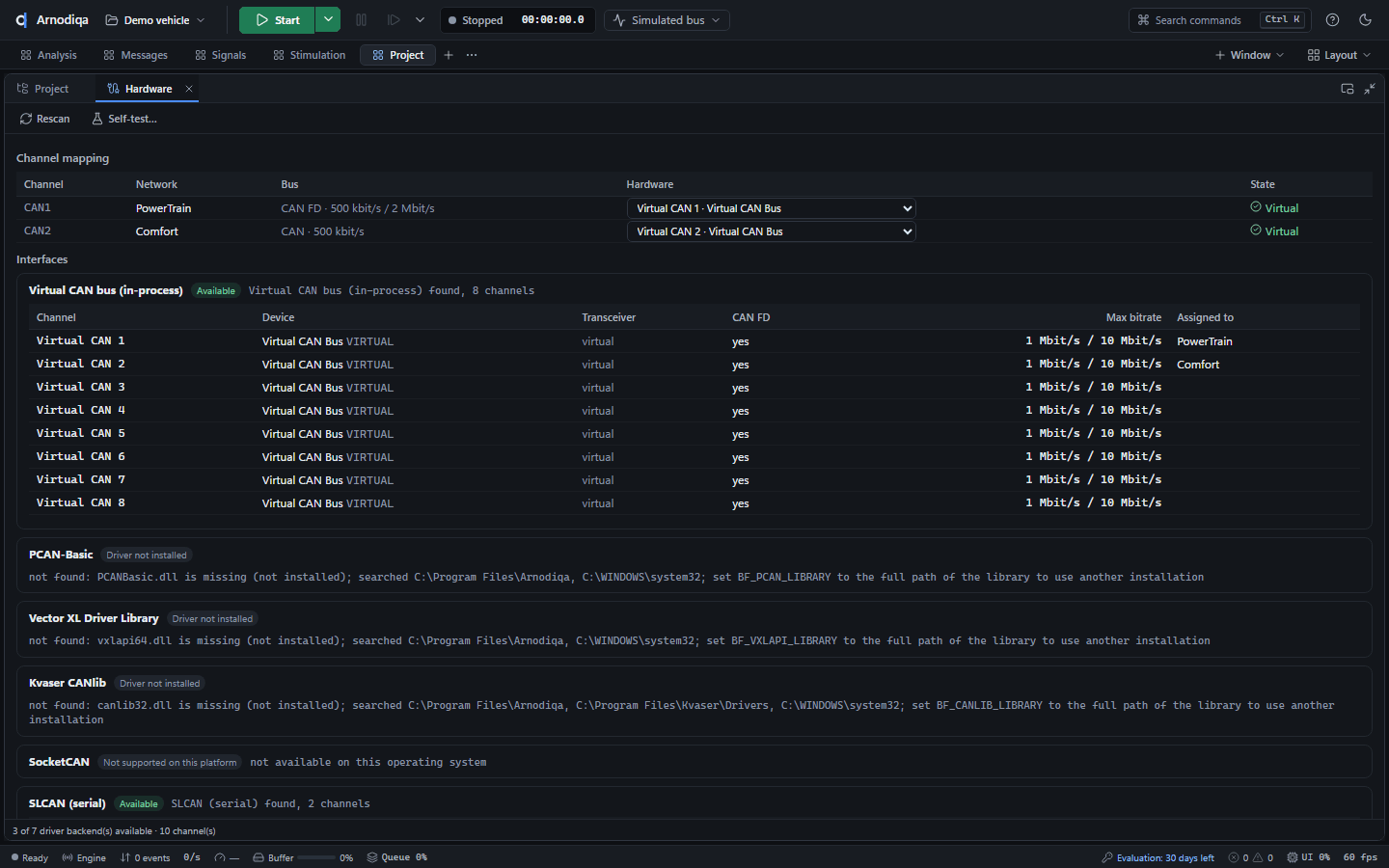Open hardware dropdown for CAN2 Comfort

771,231
